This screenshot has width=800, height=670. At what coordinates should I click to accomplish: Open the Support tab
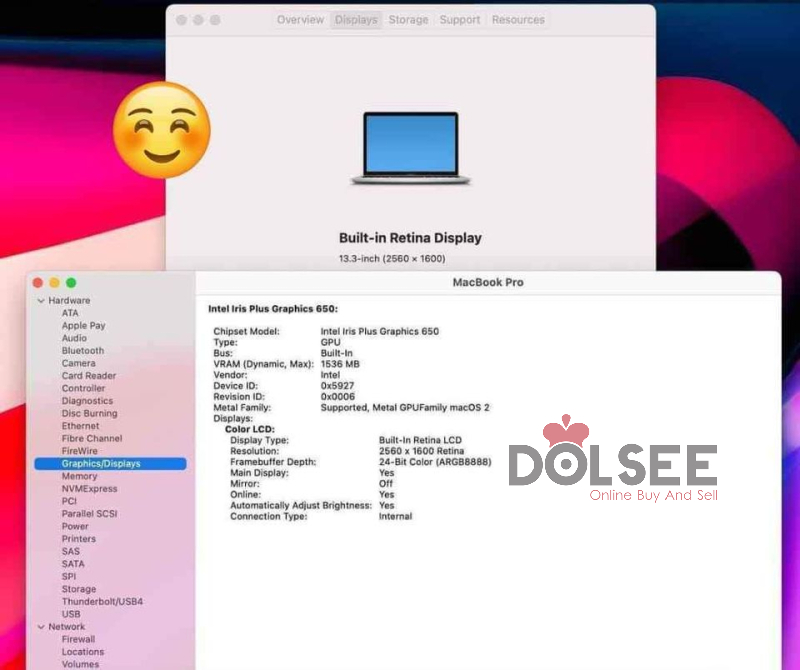[x=460, y=20]
